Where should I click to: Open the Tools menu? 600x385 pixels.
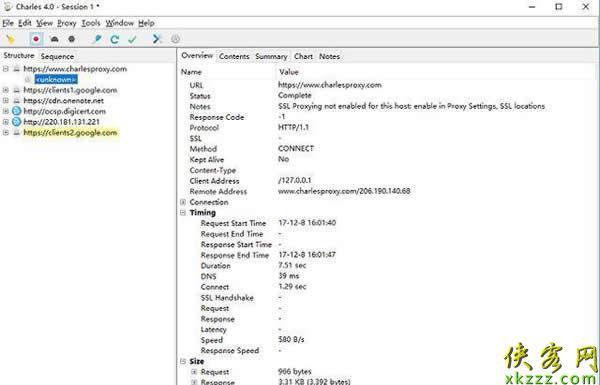[x=91, y=23]
